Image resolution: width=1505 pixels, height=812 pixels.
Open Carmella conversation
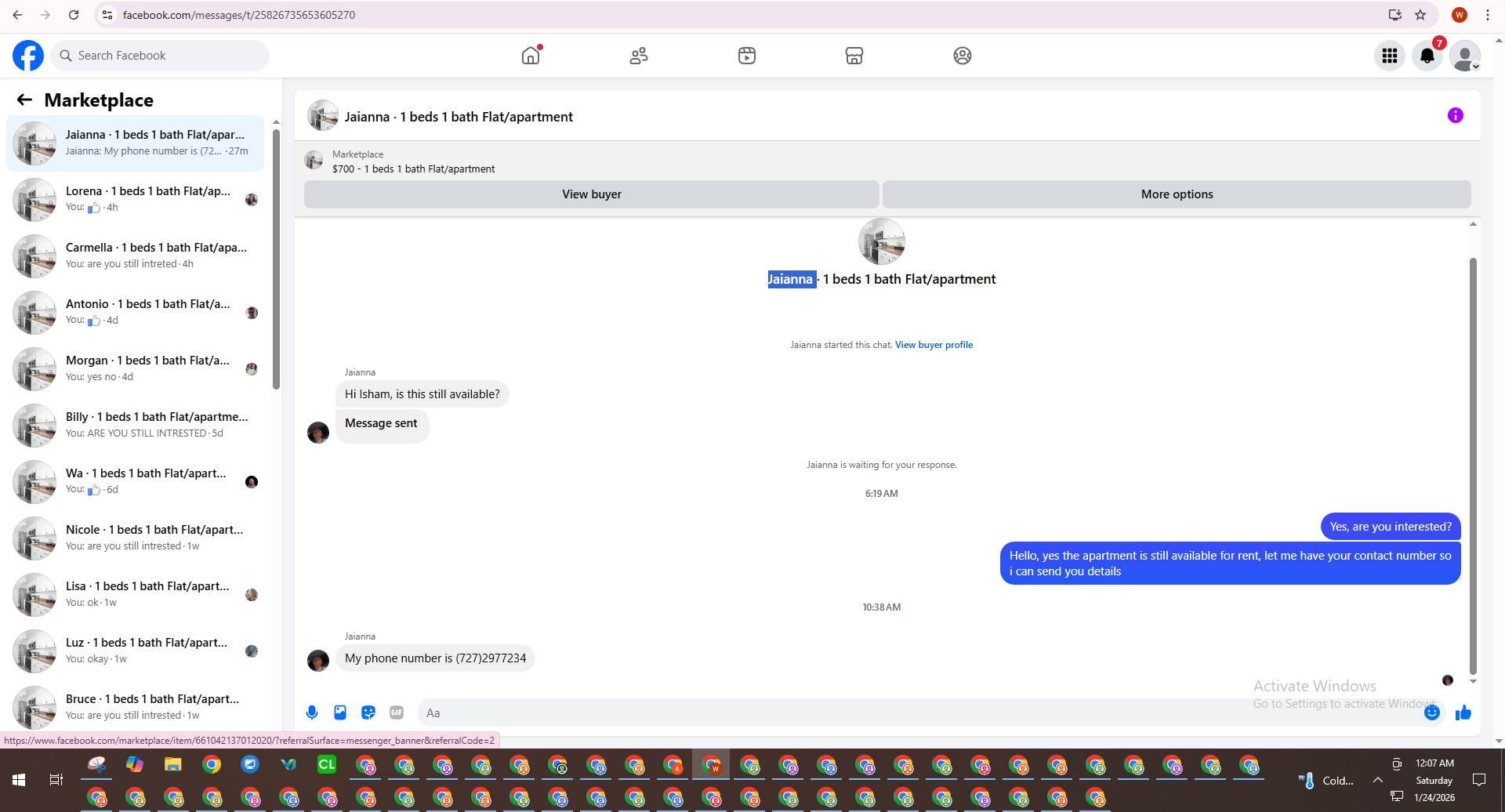point(136,256)
